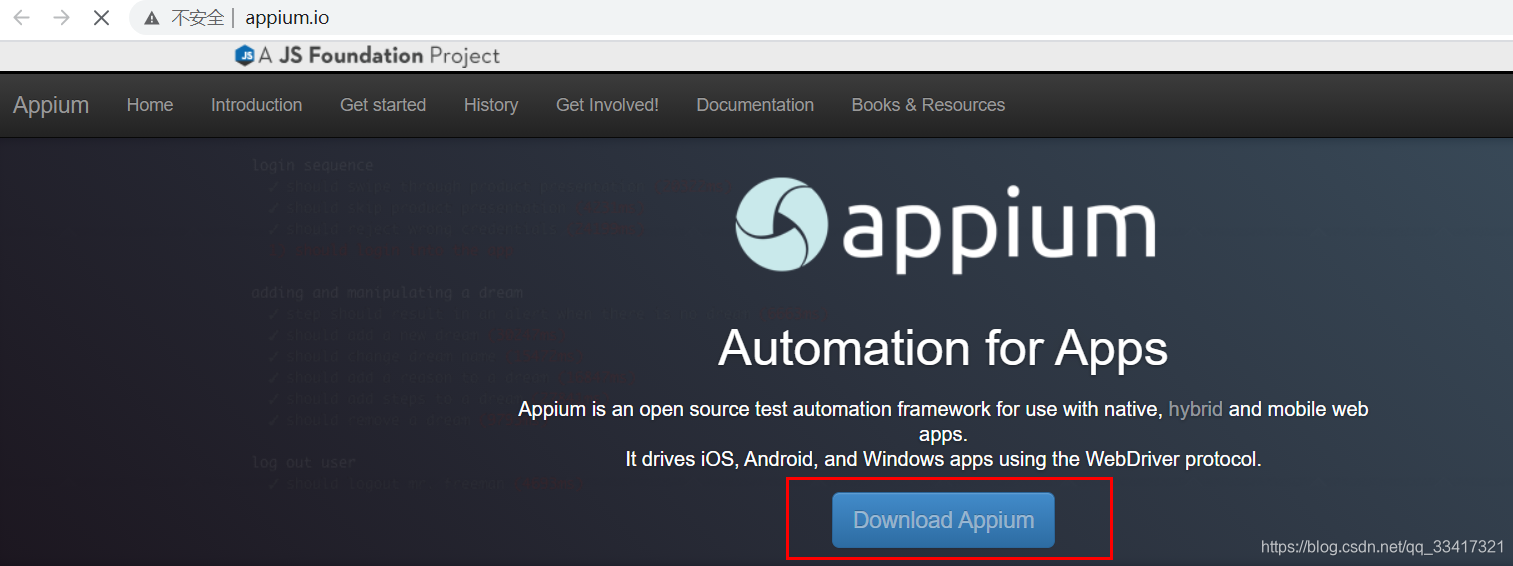Screen dimensions: 1513x566
Task: Click the not-secure warning triangle icon
Action: (151, 18)
